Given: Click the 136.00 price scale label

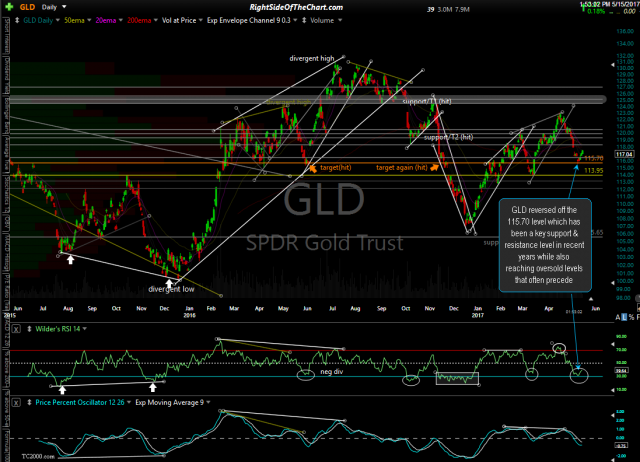Looking at the screenshot, I should (x=625, y=31).
